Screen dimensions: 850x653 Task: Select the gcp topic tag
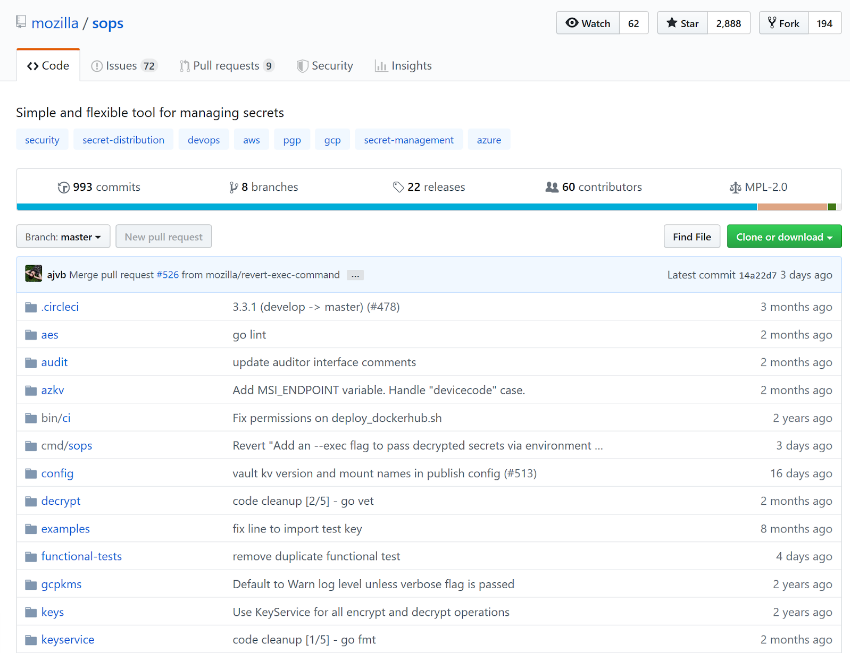click(x=332, y=140)
